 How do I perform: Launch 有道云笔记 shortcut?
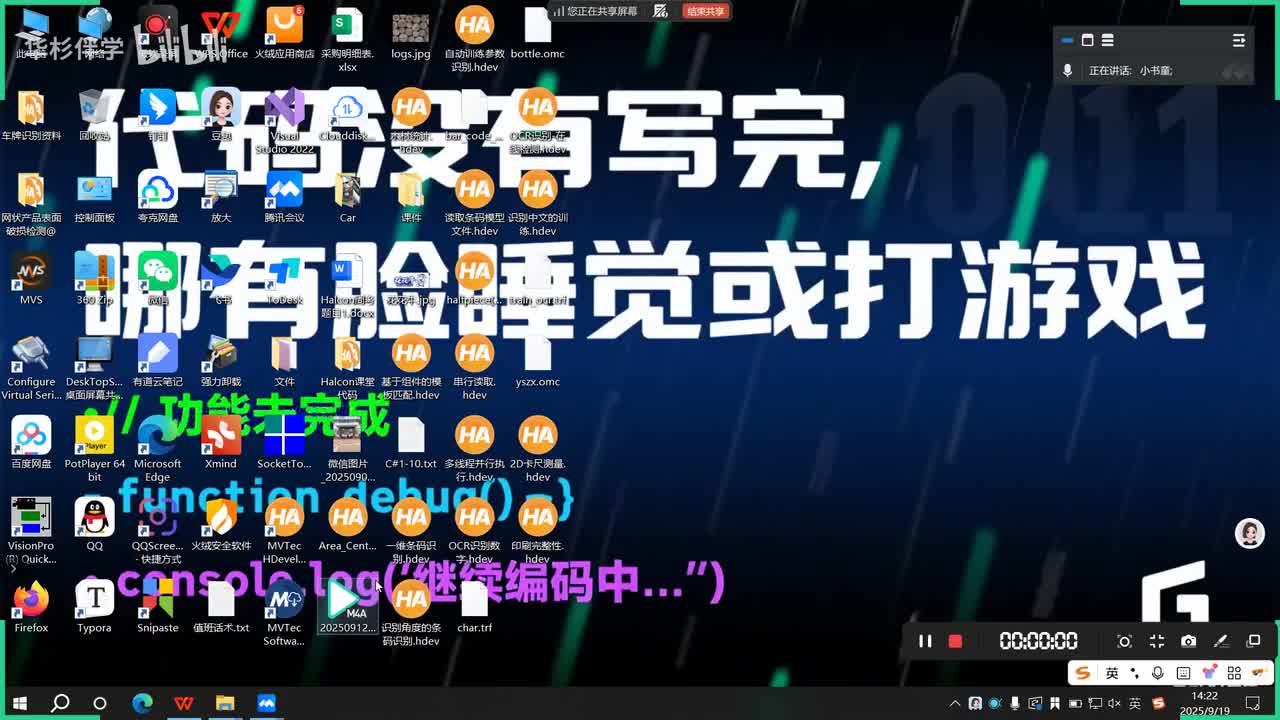pos(158,362)
